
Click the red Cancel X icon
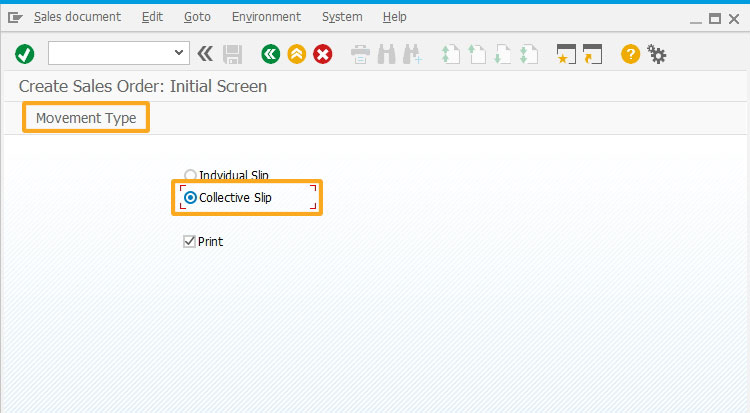tap(323, 54)
